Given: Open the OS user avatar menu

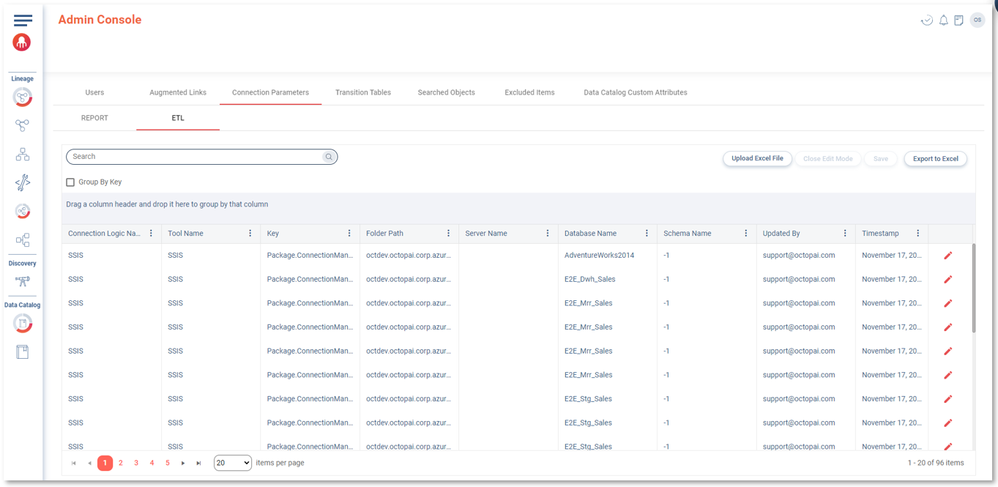Looking at the screenshot, I should coord(976,20).
